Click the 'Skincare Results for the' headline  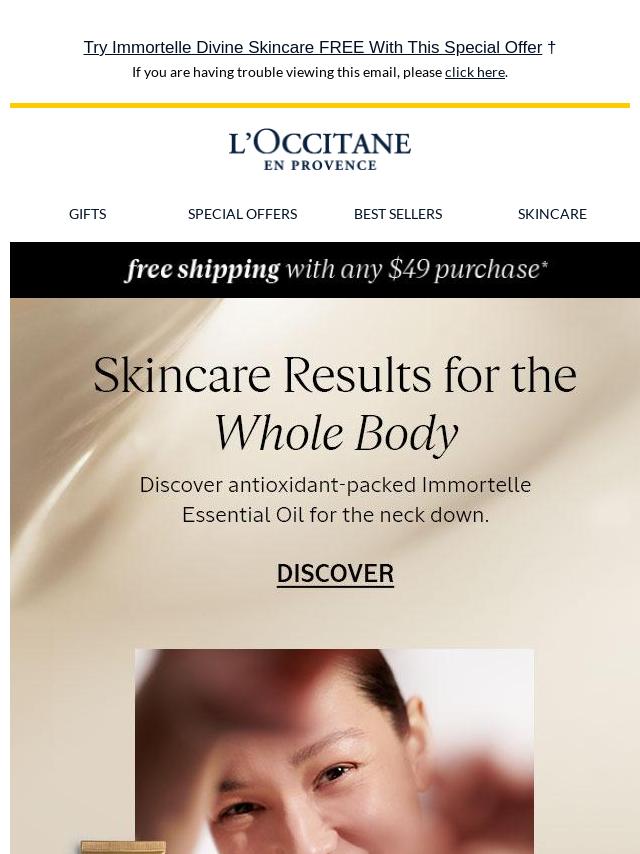tap(335, 375)
